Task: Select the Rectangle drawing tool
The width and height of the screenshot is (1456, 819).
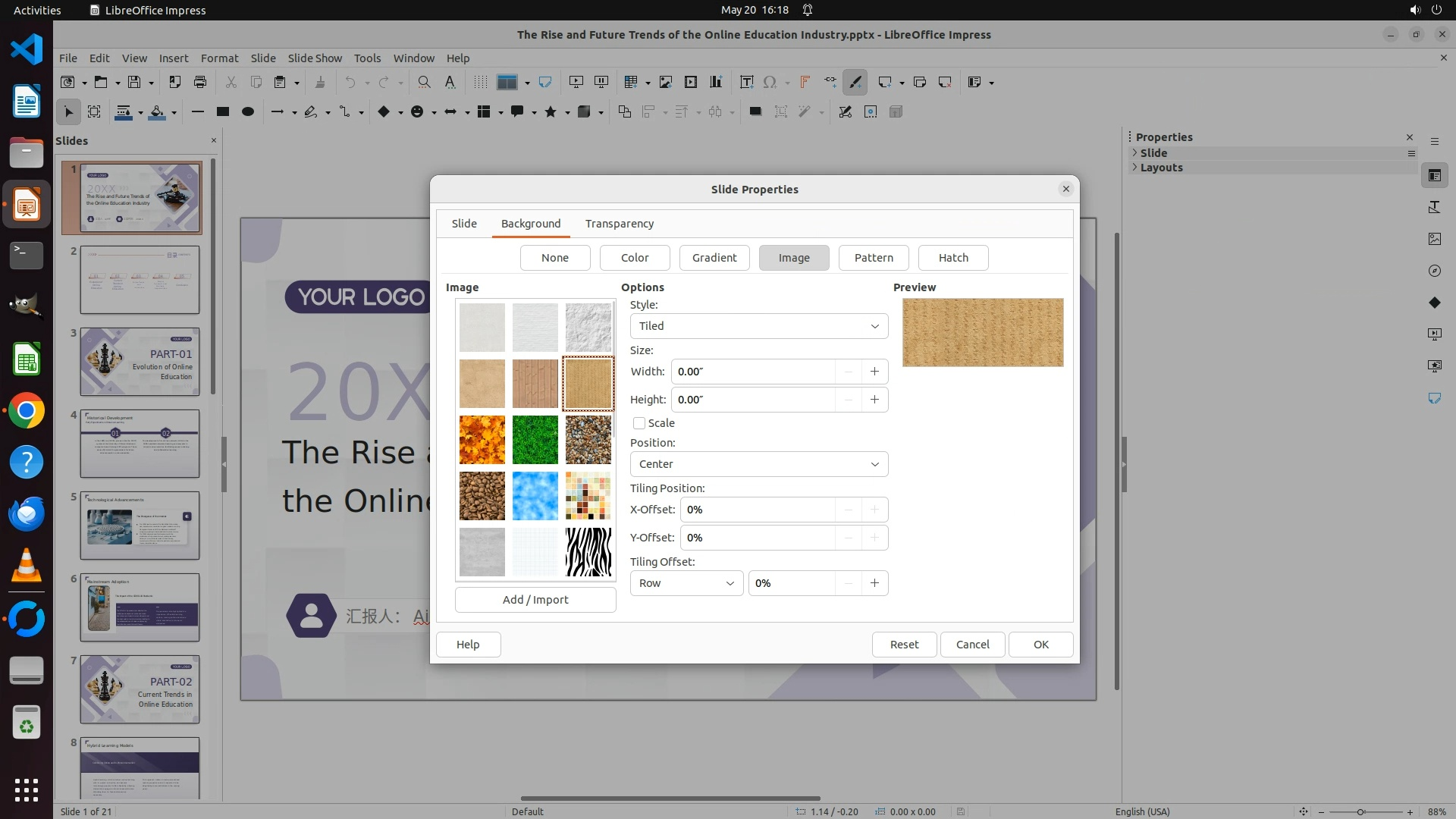Action: pyautogui.click(x=222, y=111)
